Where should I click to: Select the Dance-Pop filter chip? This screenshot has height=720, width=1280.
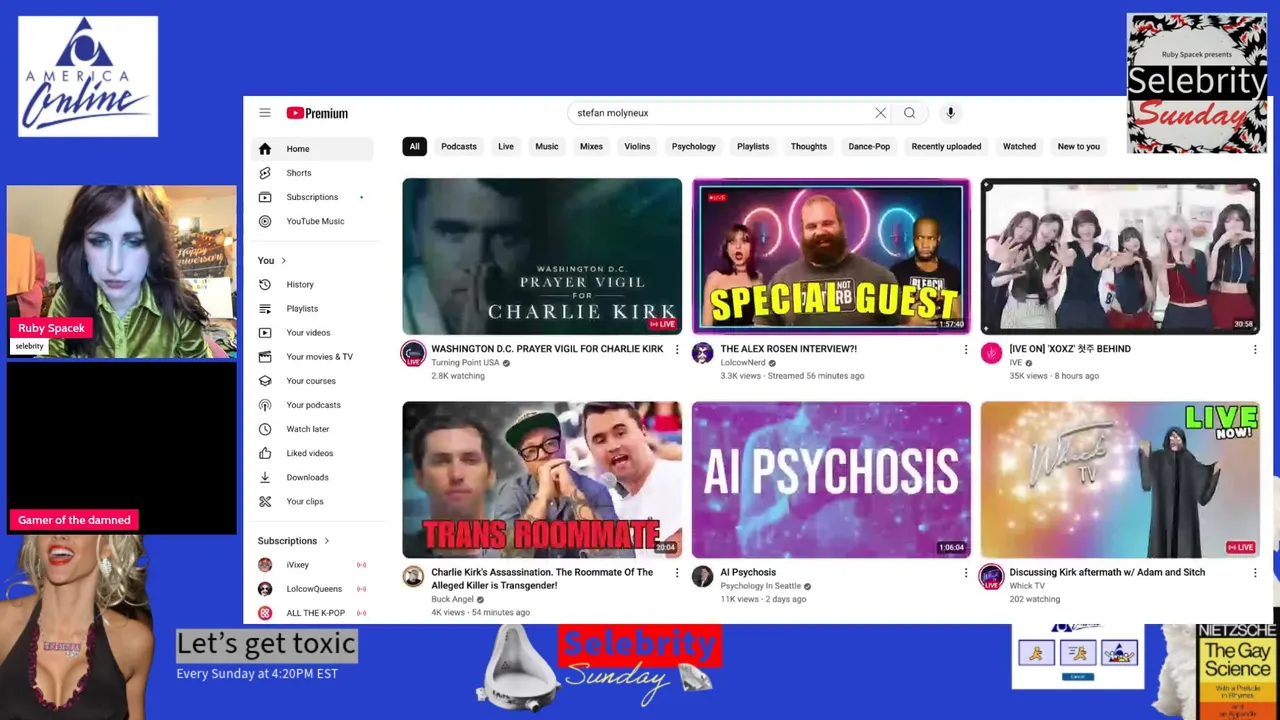point(869,146)
